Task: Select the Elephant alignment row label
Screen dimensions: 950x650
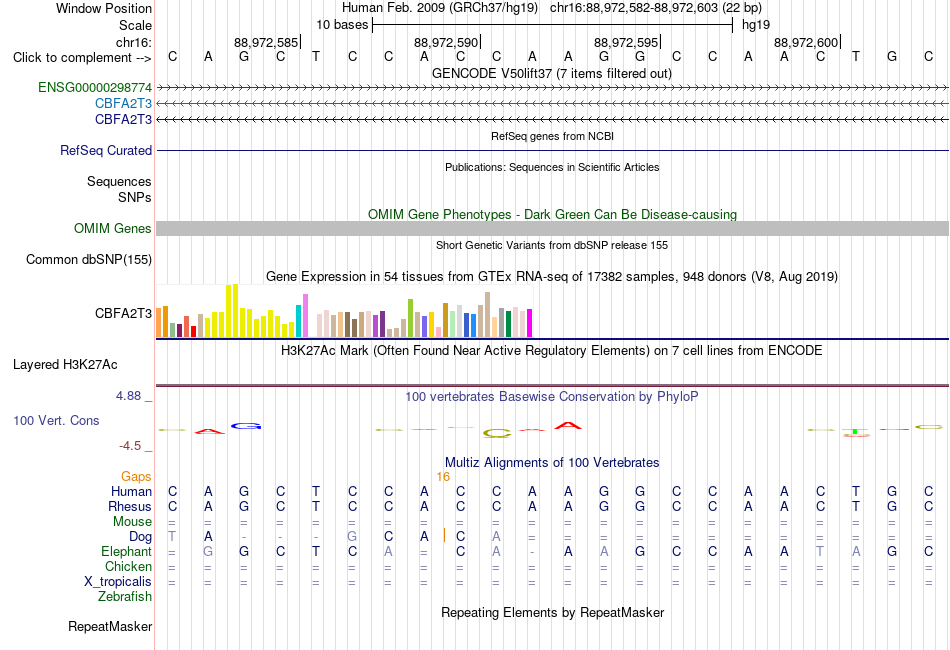Action: pyautogui.click(x=126, y=552)
